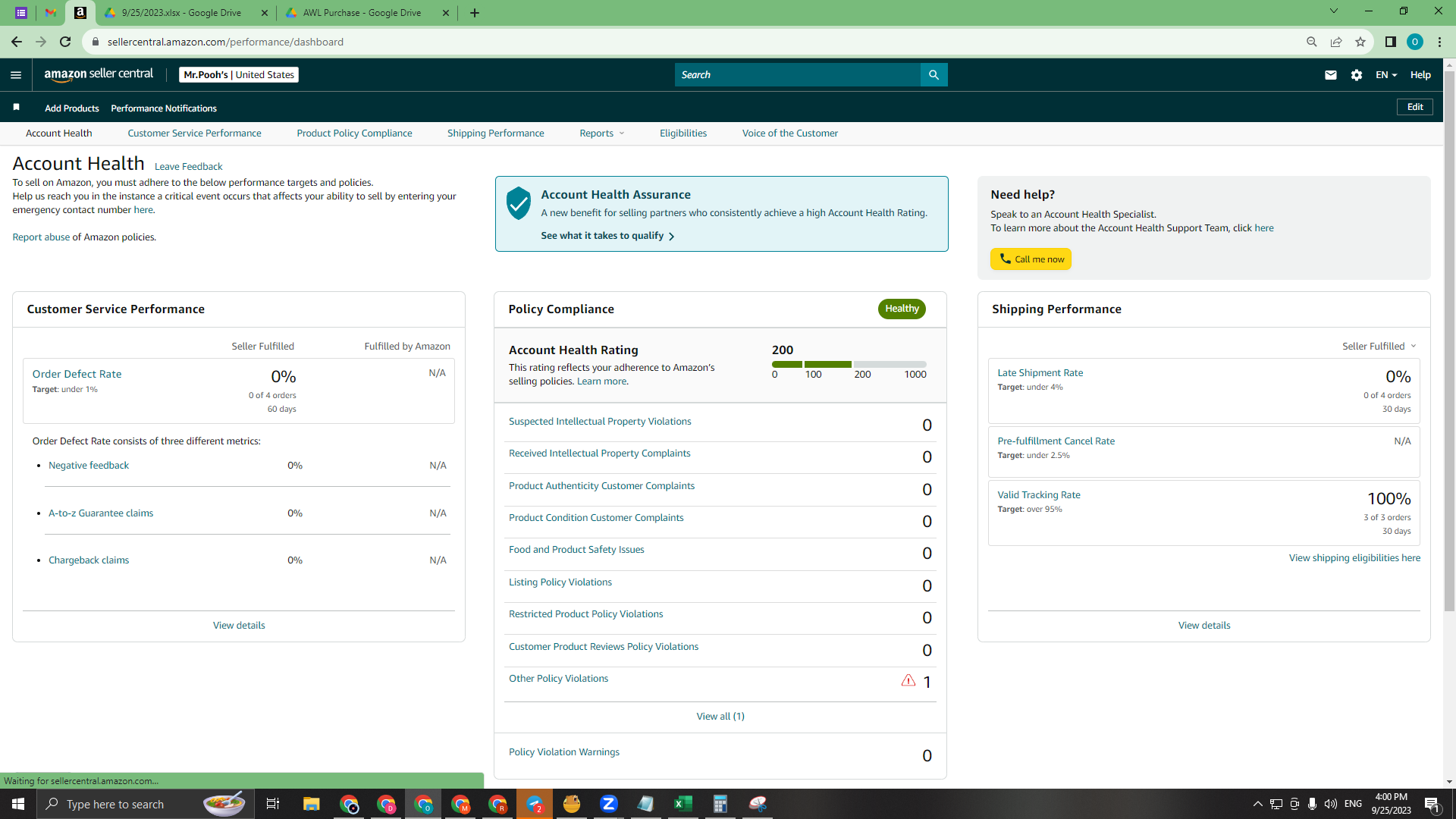The width and height of the screenshot is (1456, 819).
Task: Click View all (1) policy violations
Action: [x=720, y=717]
